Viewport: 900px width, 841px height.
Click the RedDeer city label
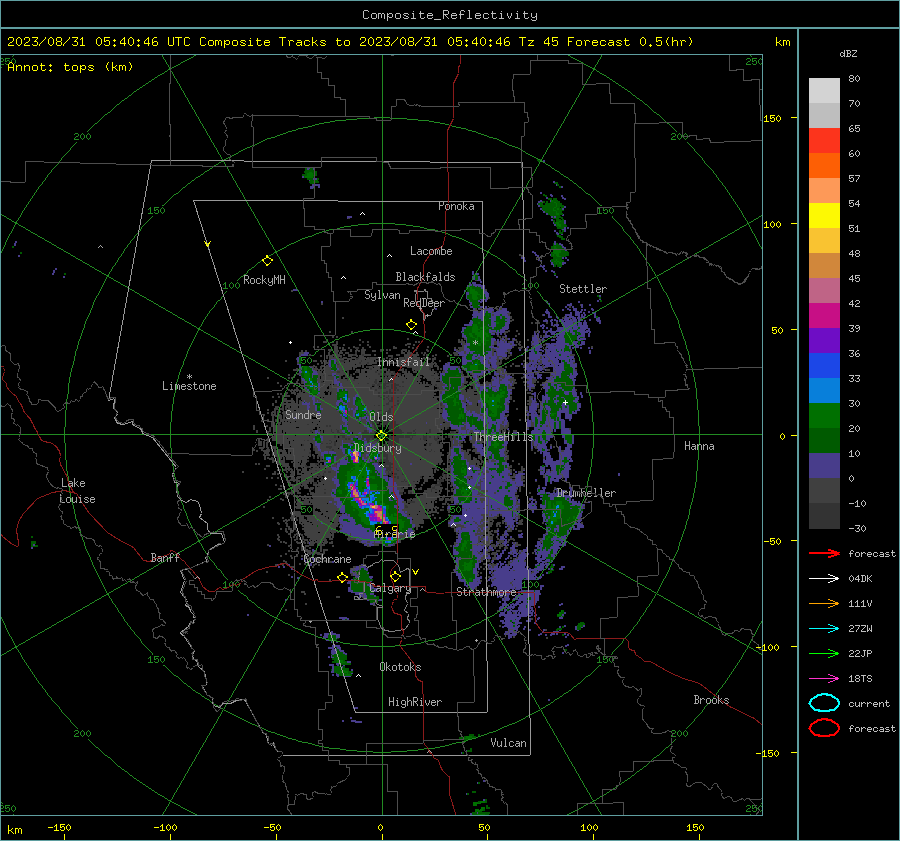(424, 303)
